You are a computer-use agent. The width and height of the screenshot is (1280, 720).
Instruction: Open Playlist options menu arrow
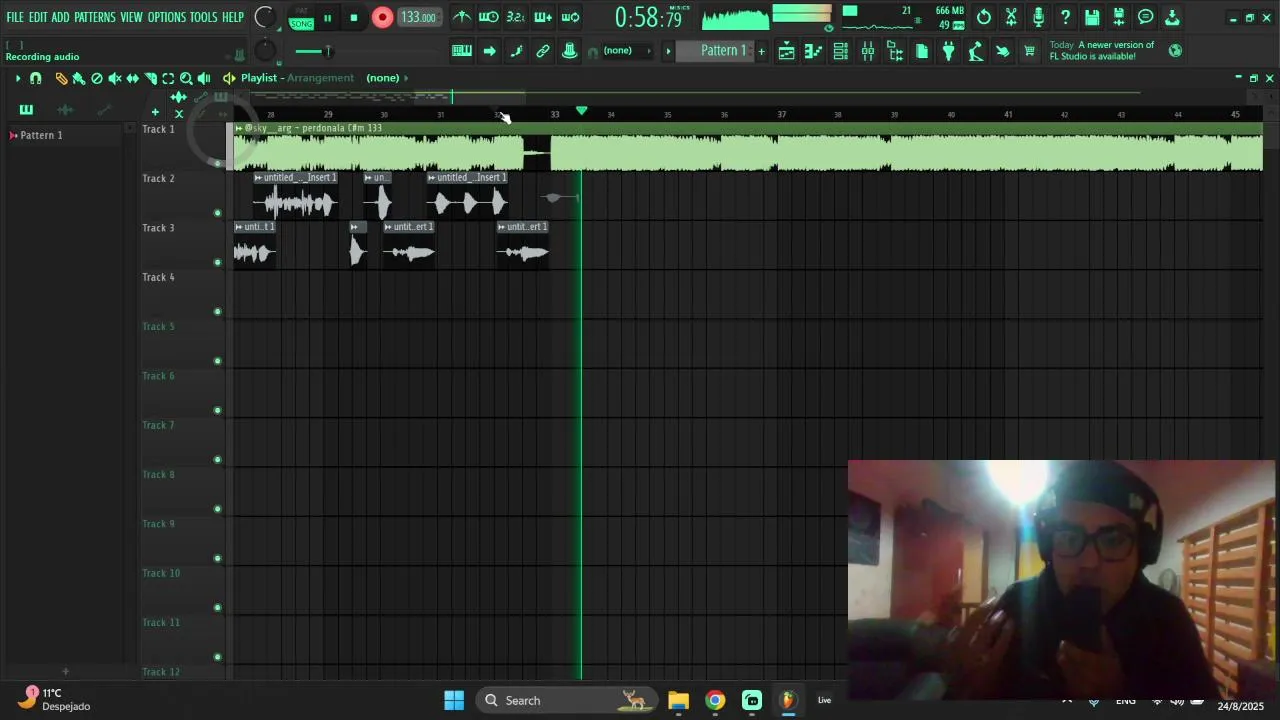tap(17, 78)
